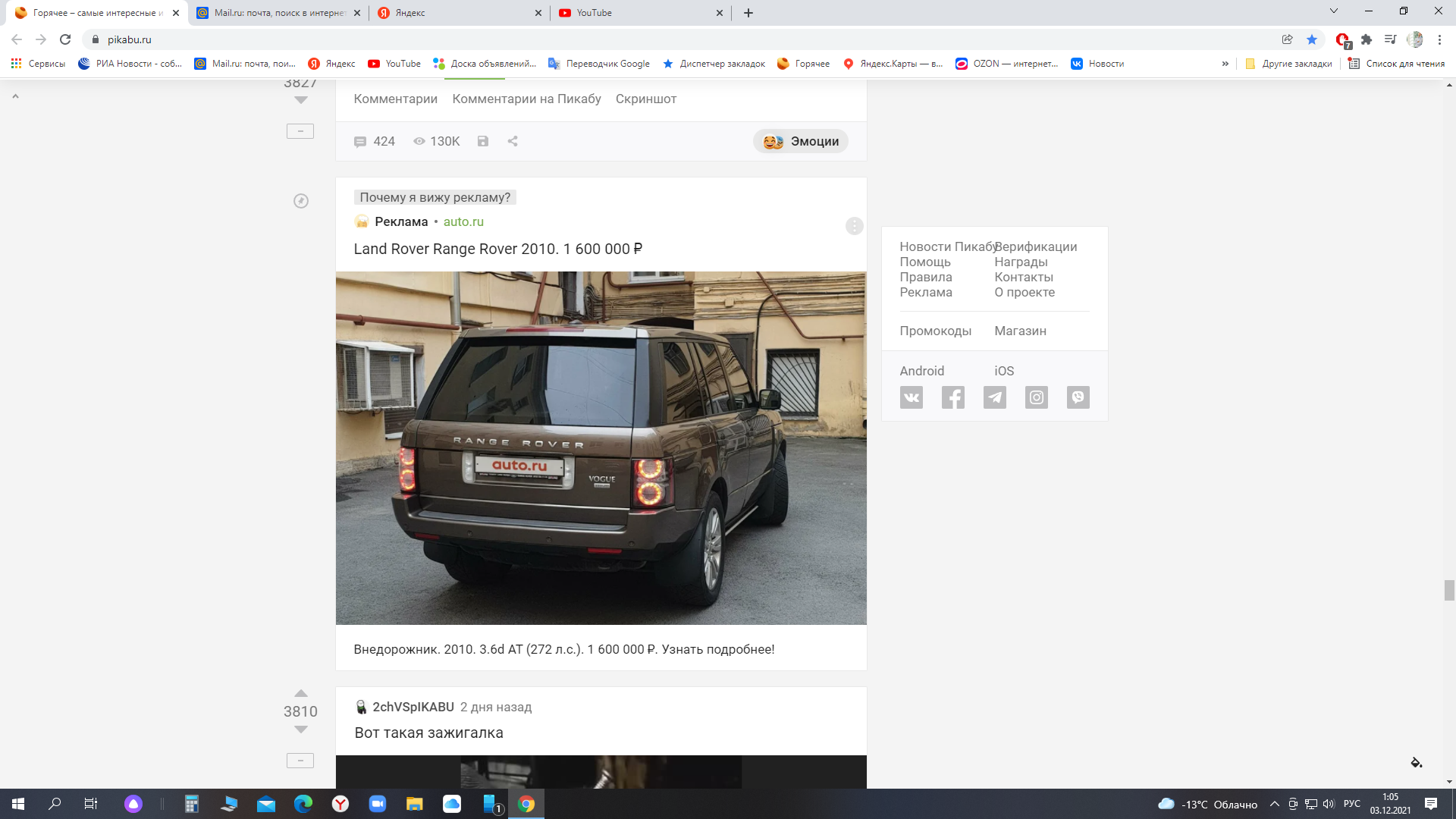The image size is (1456, 819).
Task: Open Комментарии на Пикабу tab
Action: pyautogui.click(x=527, y=99)
